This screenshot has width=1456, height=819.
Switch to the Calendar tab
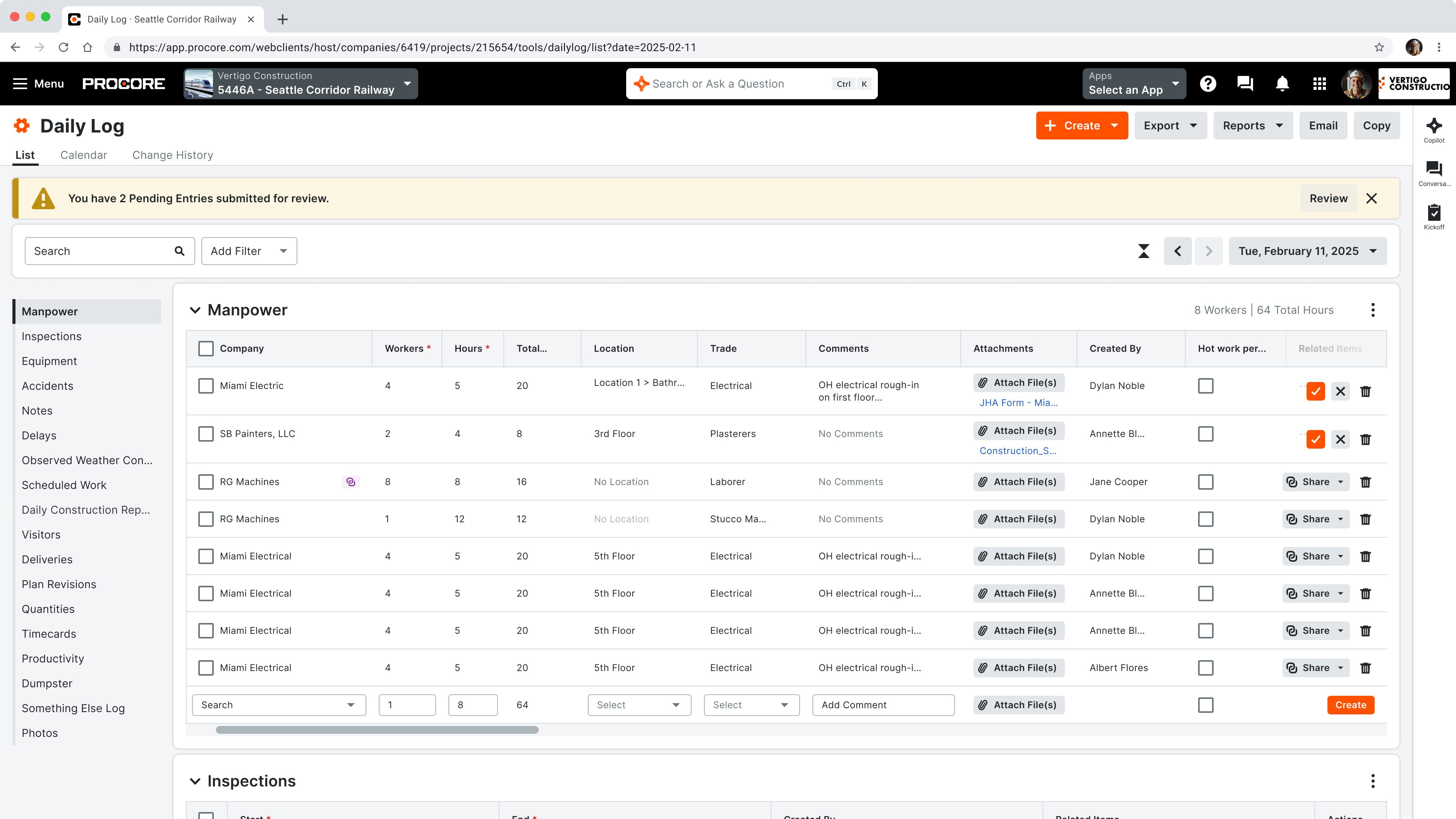tap(84, 155)
